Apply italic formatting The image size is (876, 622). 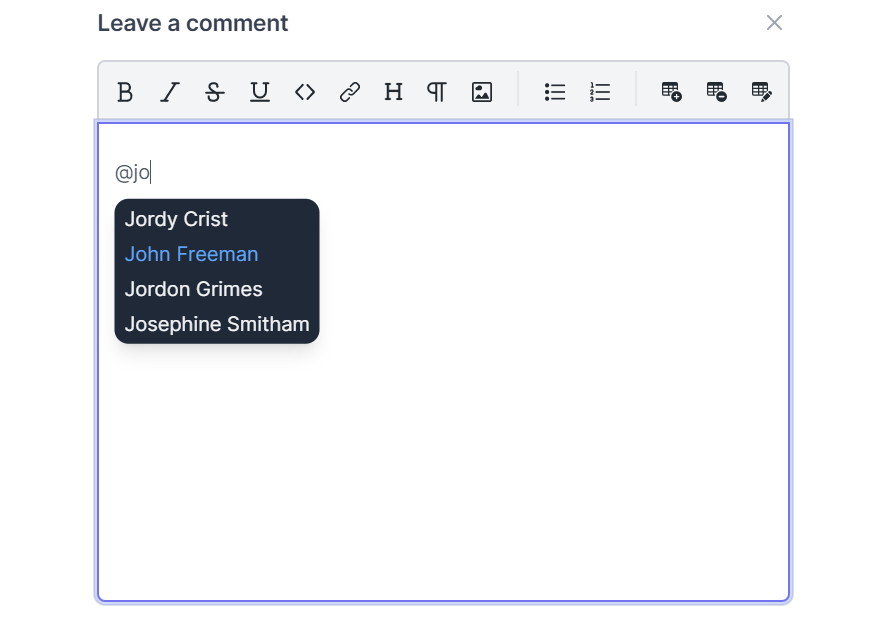(170, 92)
